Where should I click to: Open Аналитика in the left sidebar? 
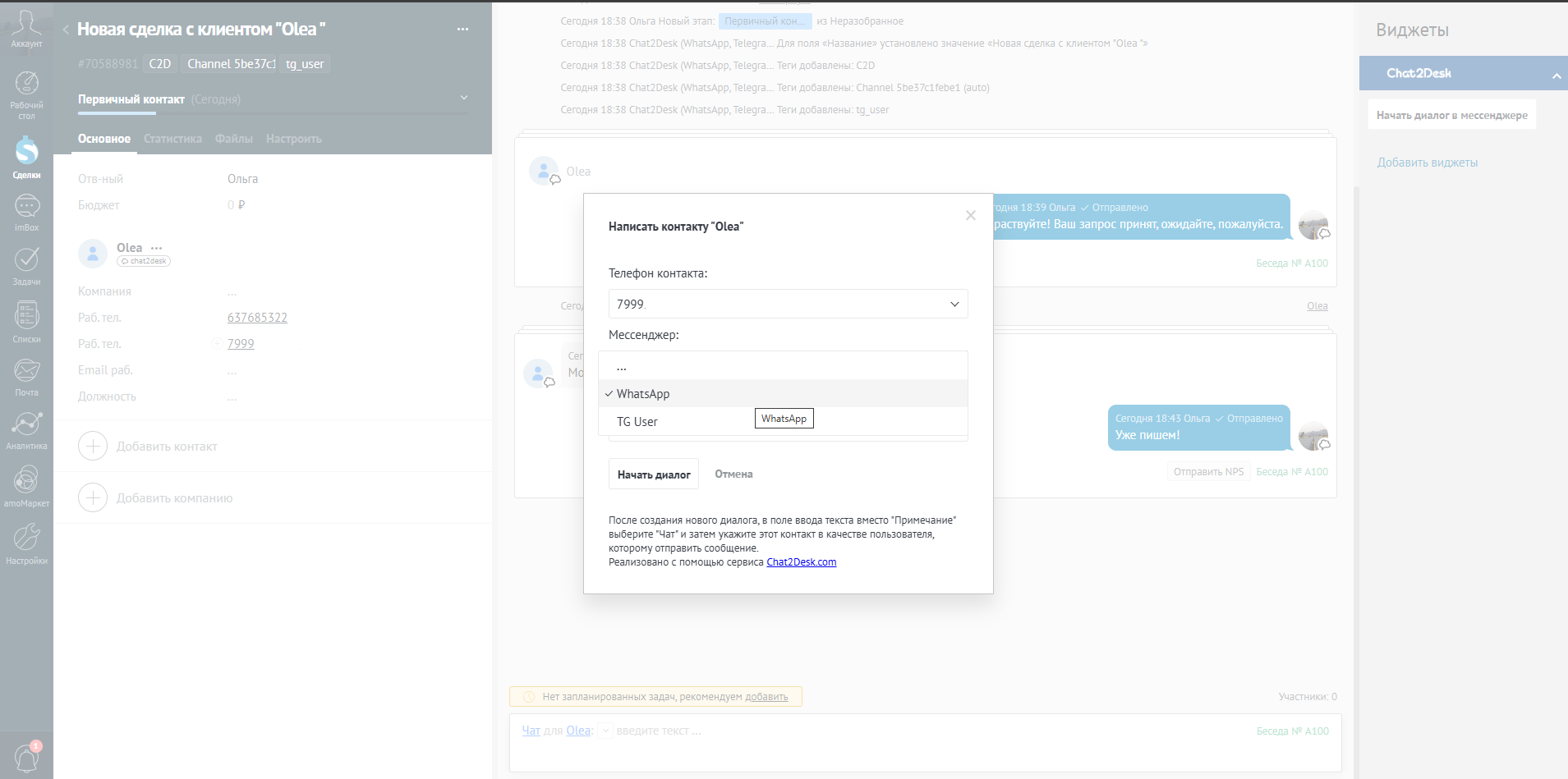click(x=26, y=429)
